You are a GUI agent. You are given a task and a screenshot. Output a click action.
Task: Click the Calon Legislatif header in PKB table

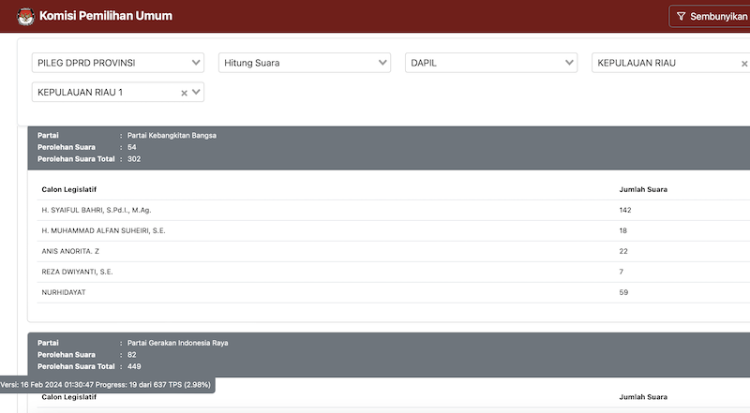pyautogui.click(x=69, y=190)
